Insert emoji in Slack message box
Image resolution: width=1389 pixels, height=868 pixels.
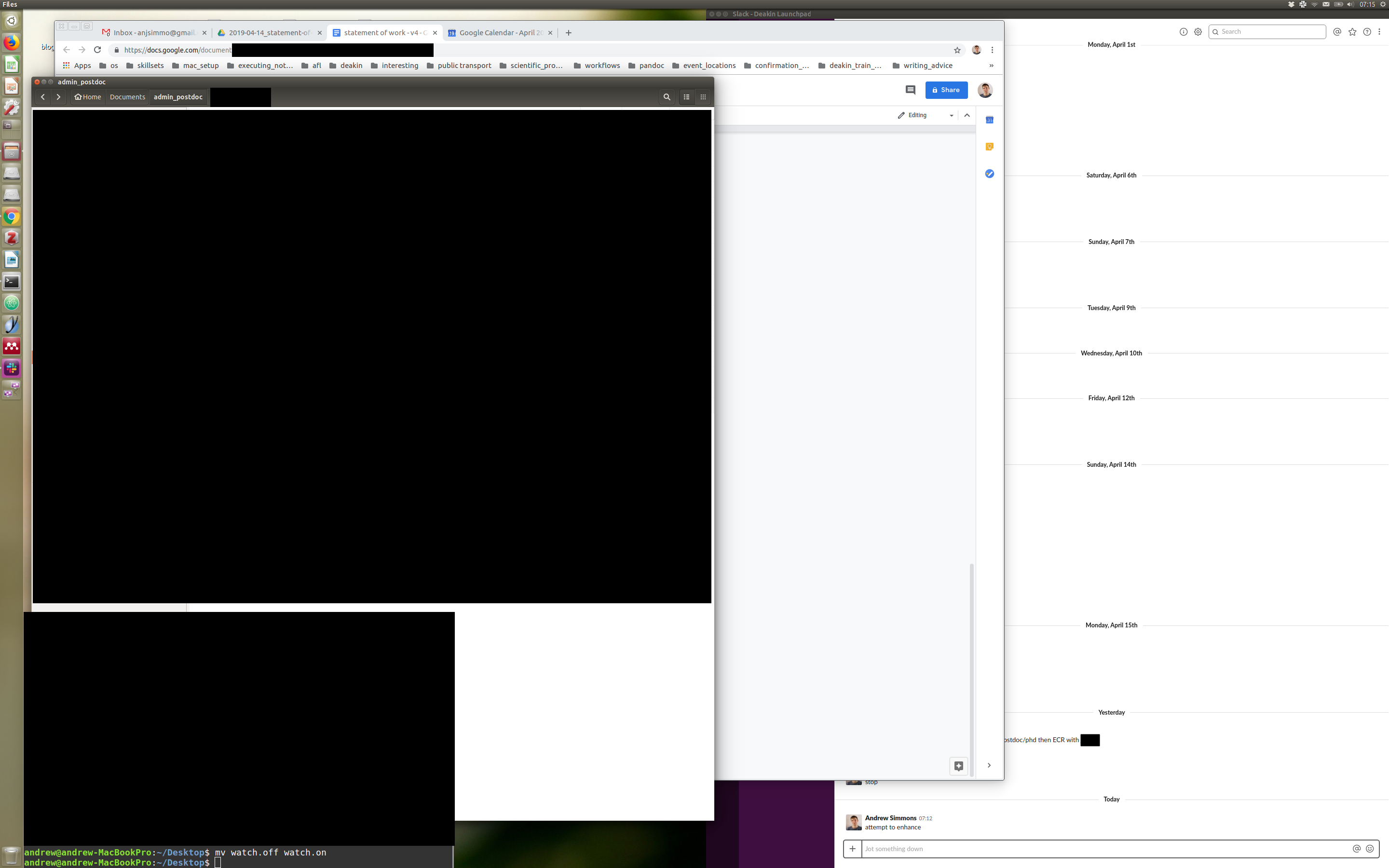[x=1370, y=849]
